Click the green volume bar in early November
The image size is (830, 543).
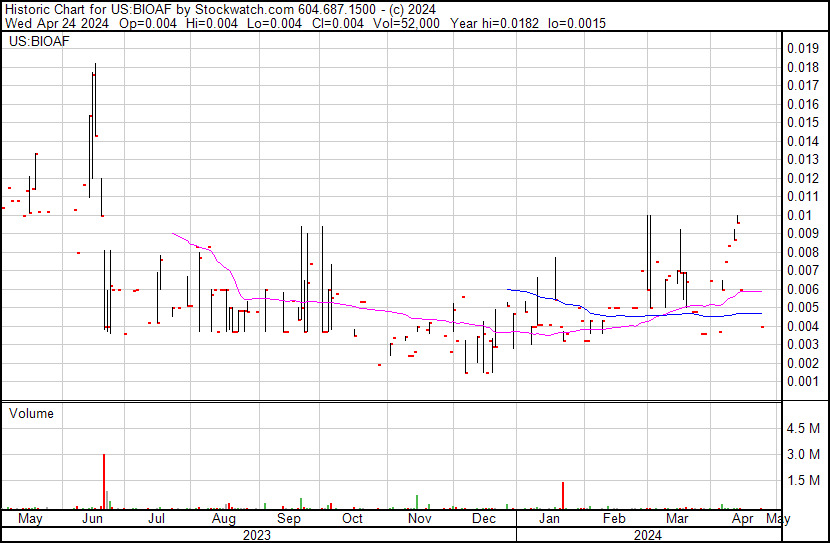coord(417,502)
